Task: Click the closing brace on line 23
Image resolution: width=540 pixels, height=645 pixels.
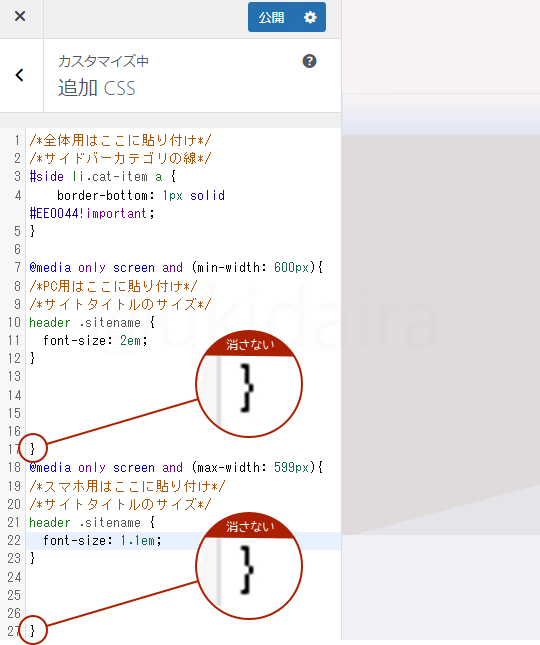Action: 32,558
